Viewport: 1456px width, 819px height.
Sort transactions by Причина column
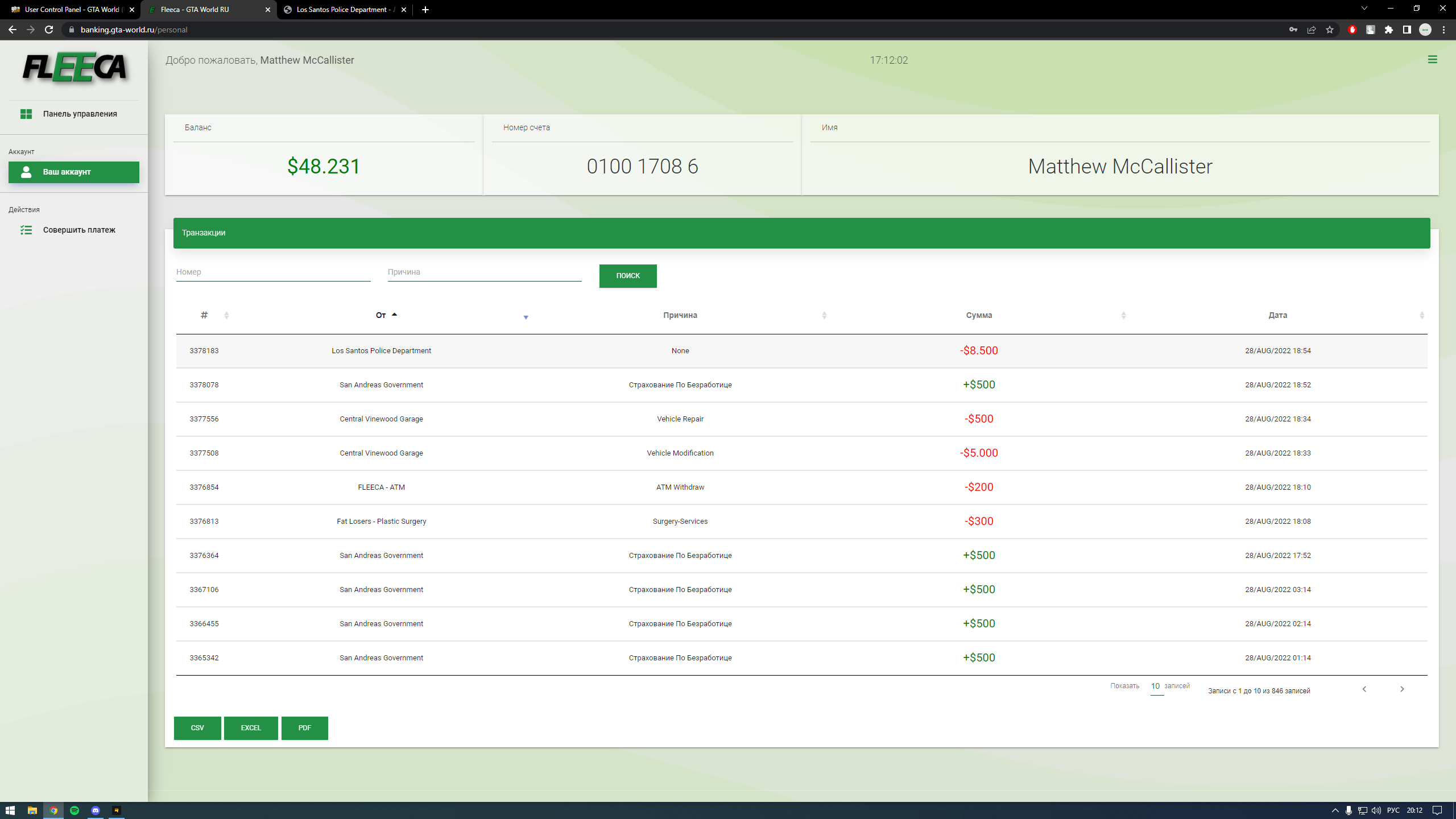pyautogui.click(x=680, y=315)
